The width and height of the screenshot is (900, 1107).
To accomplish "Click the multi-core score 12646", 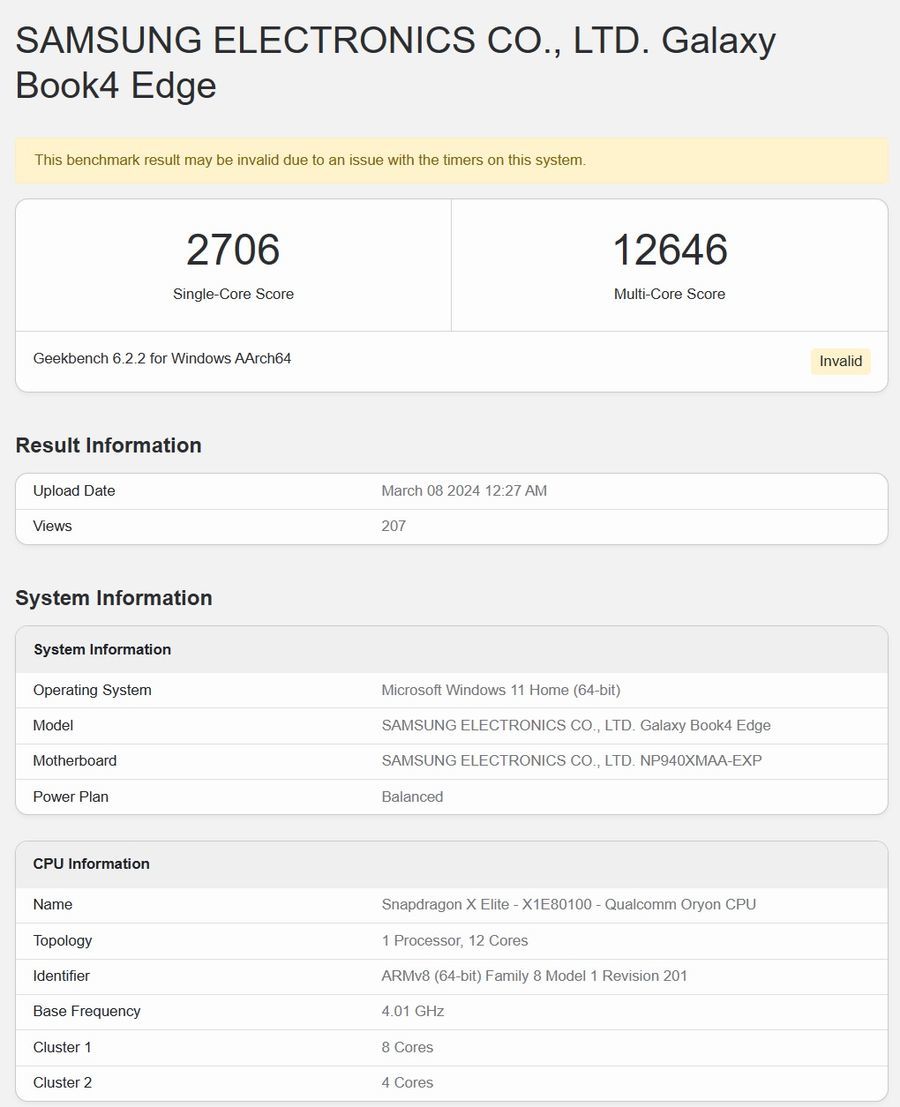I will click(x=669, y=250).
